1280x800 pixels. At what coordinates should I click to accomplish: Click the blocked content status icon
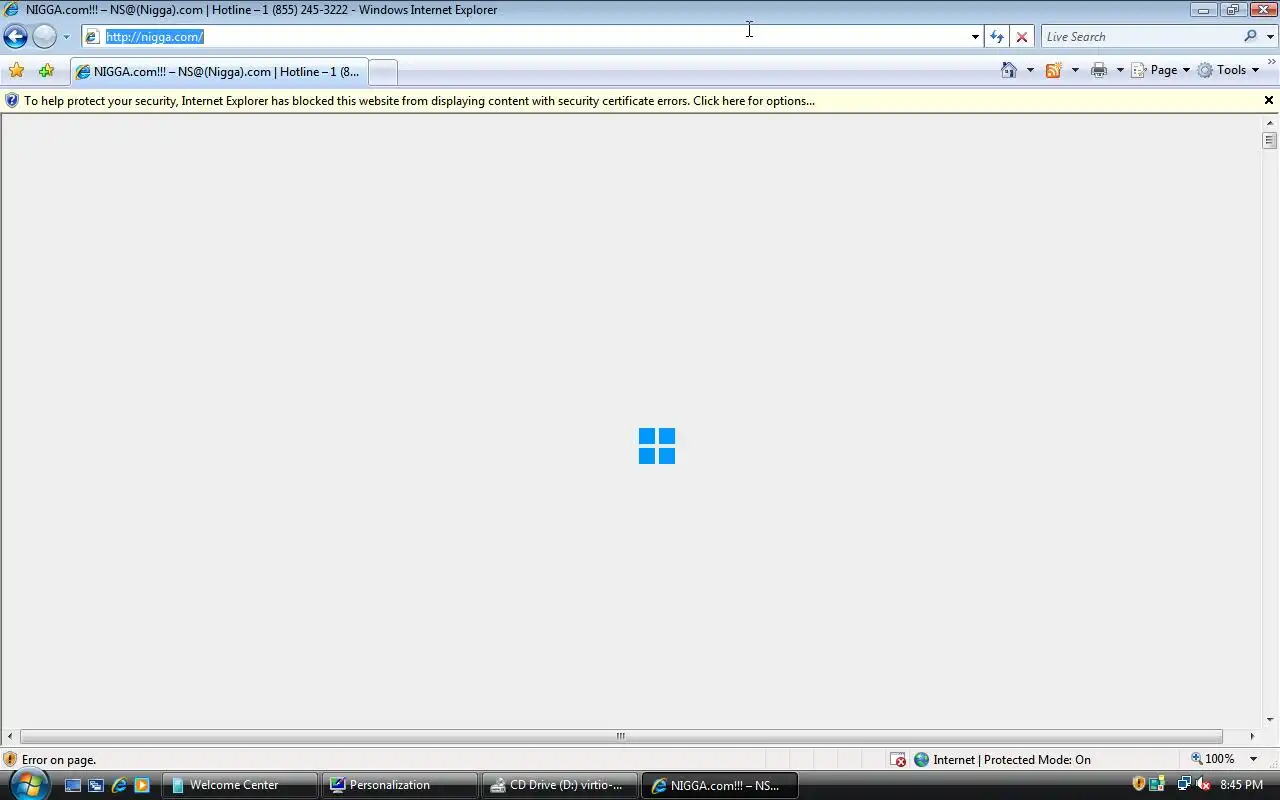(898, 760)
